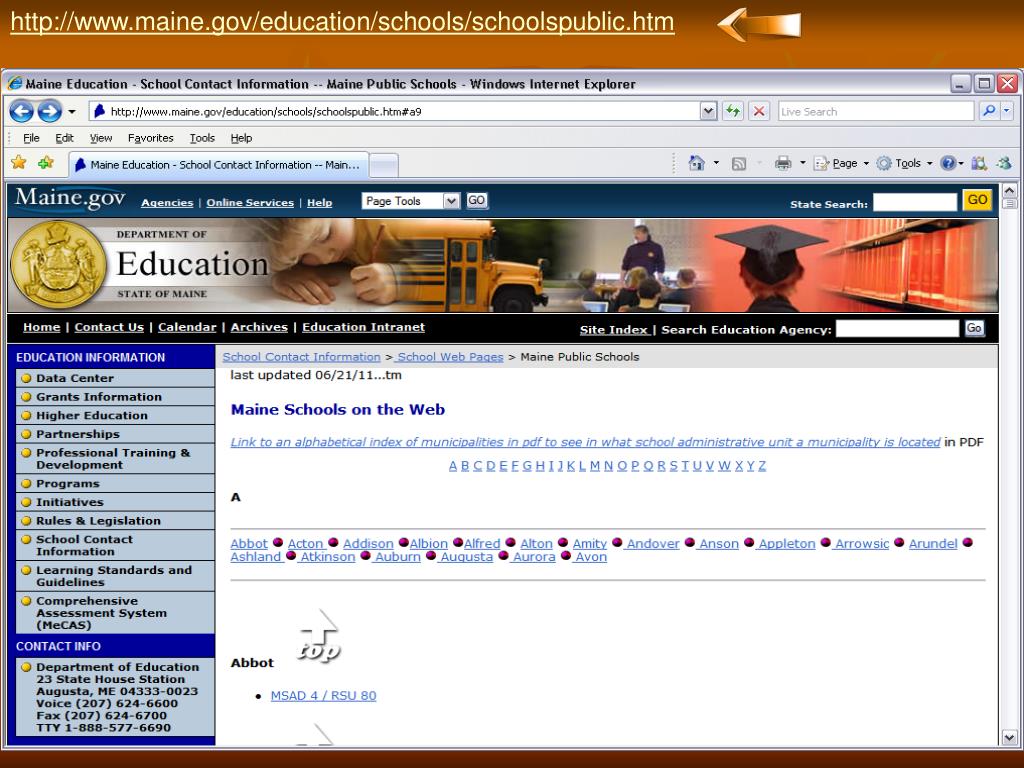Click the Print icon
The width and height of the screenshot is (1024, 768).
(x=782, y=163)
